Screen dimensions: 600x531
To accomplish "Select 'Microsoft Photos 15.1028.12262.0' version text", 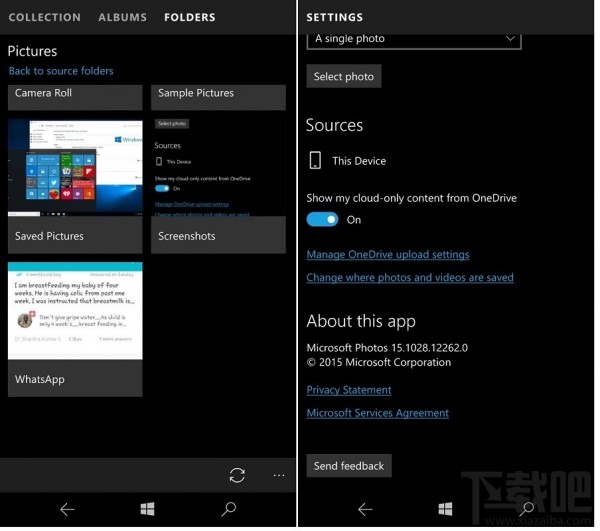I will coord(387,348).
